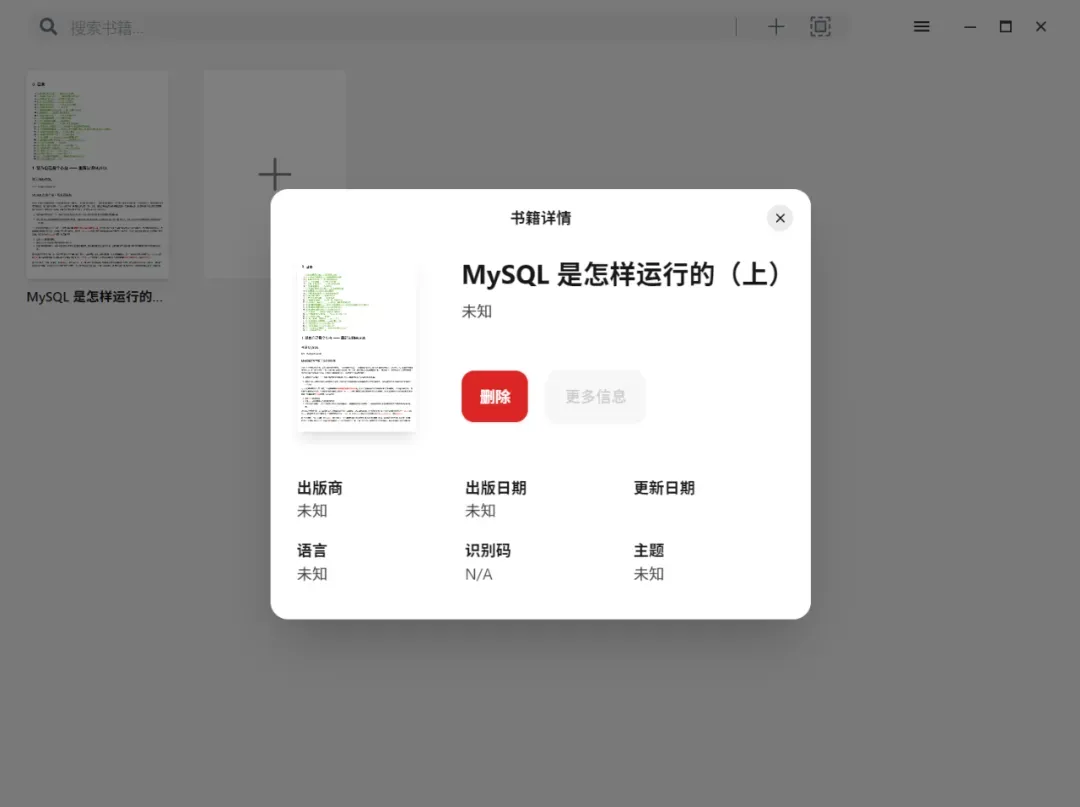
Task: Open the hamburger menu
Action: [x=922, y=27]
